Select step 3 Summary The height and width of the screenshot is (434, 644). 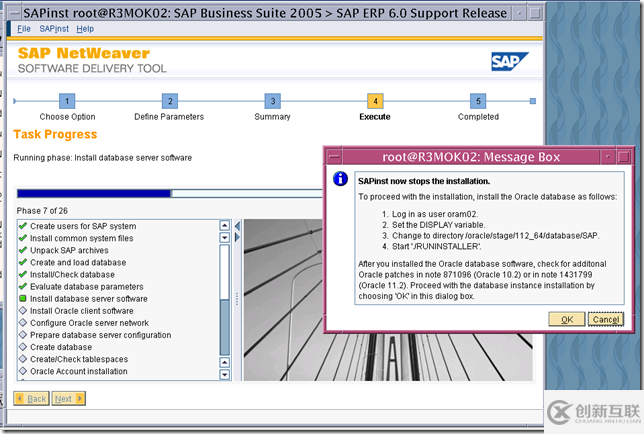click(x=273, y=101)
